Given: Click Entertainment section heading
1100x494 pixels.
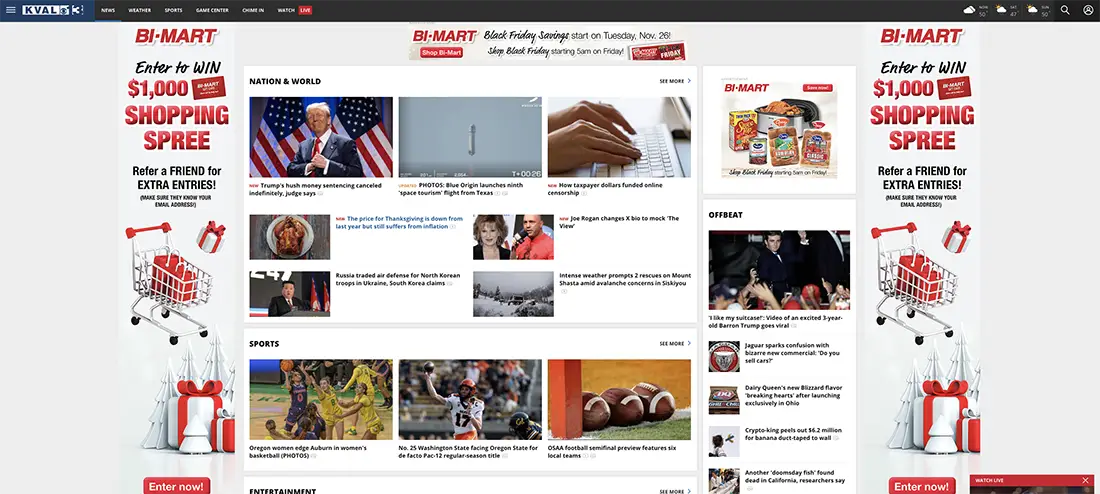Looking at the screenshot, I should point(283,491).
